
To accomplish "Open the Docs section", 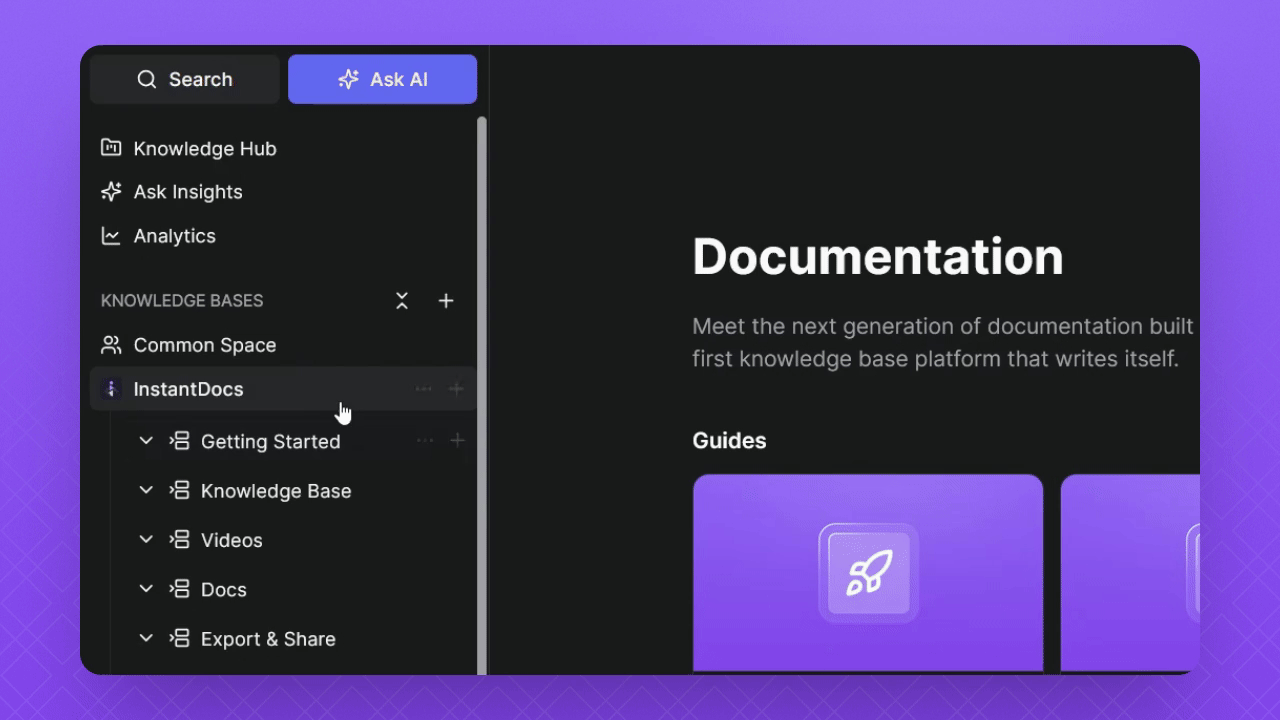I will click(224, 590).
